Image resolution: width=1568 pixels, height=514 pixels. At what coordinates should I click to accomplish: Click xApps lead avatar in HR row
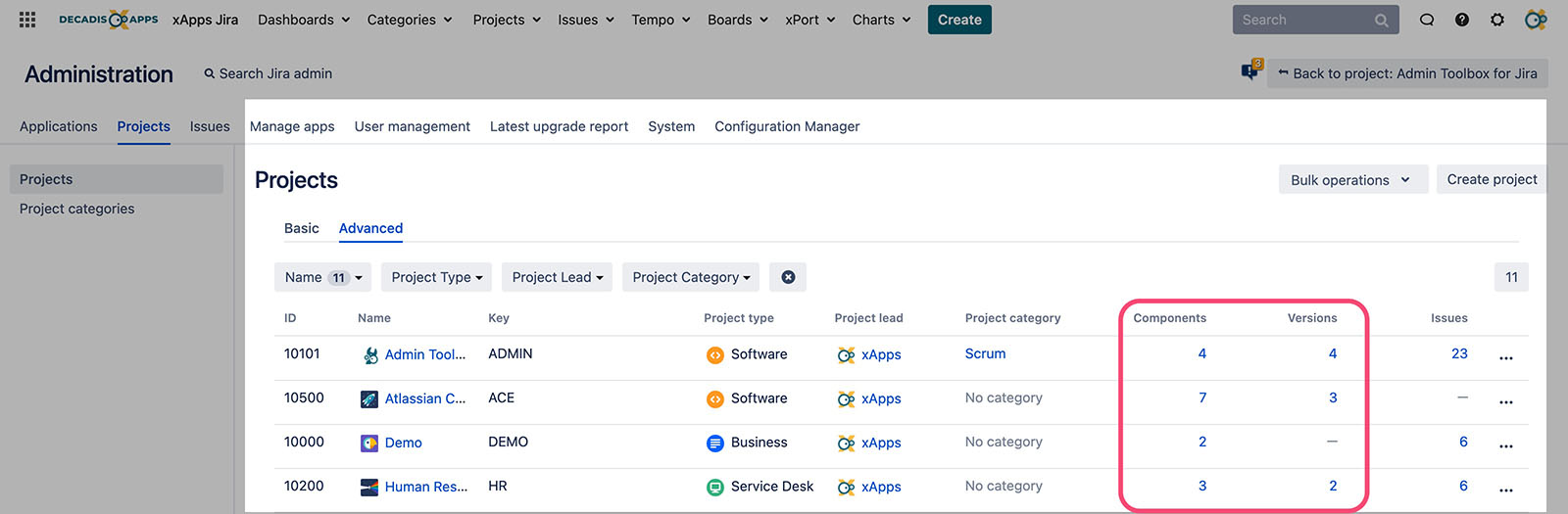pos(846,487)
